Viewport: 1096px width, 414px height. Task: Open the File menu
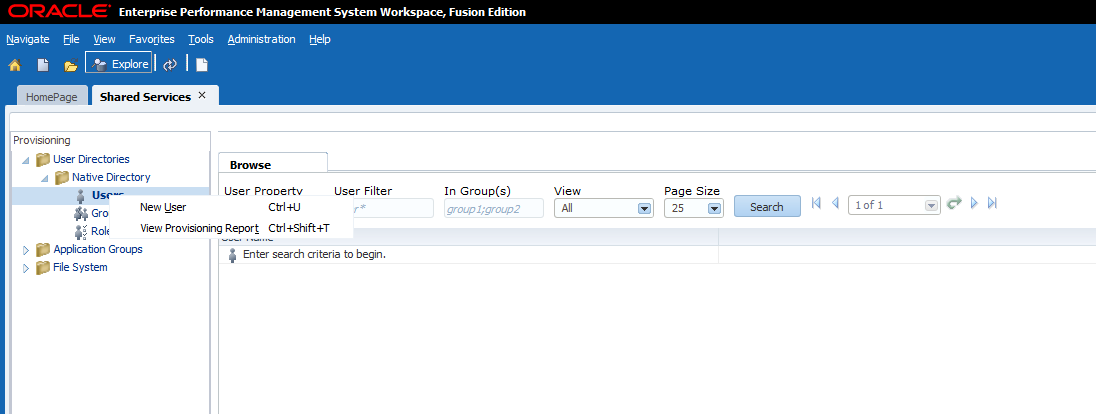[x=71, y=39]
